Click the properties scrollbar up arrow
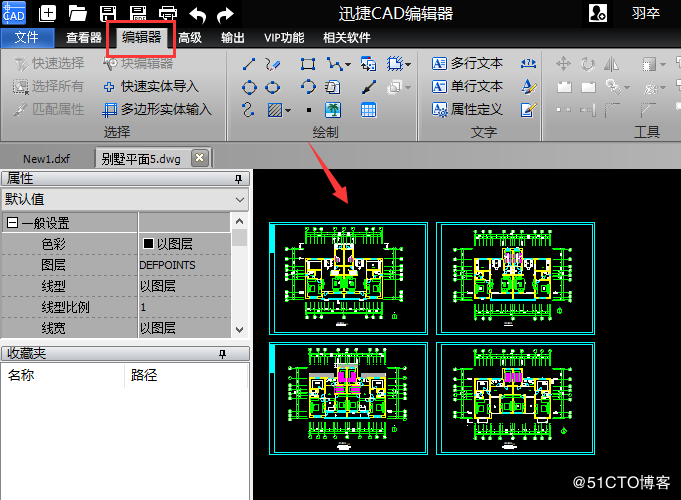The image size is (681, 500). tap(239, 221)
